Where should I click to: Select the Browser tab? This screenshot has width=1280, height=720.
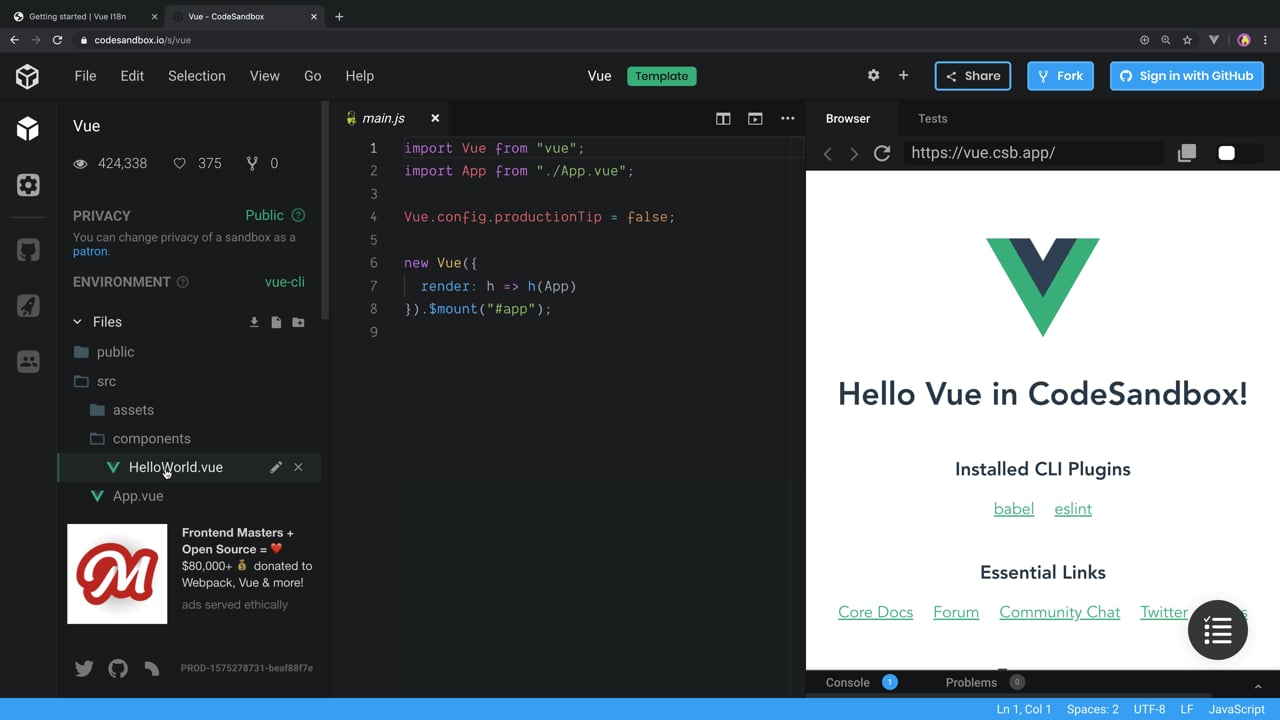848,118
